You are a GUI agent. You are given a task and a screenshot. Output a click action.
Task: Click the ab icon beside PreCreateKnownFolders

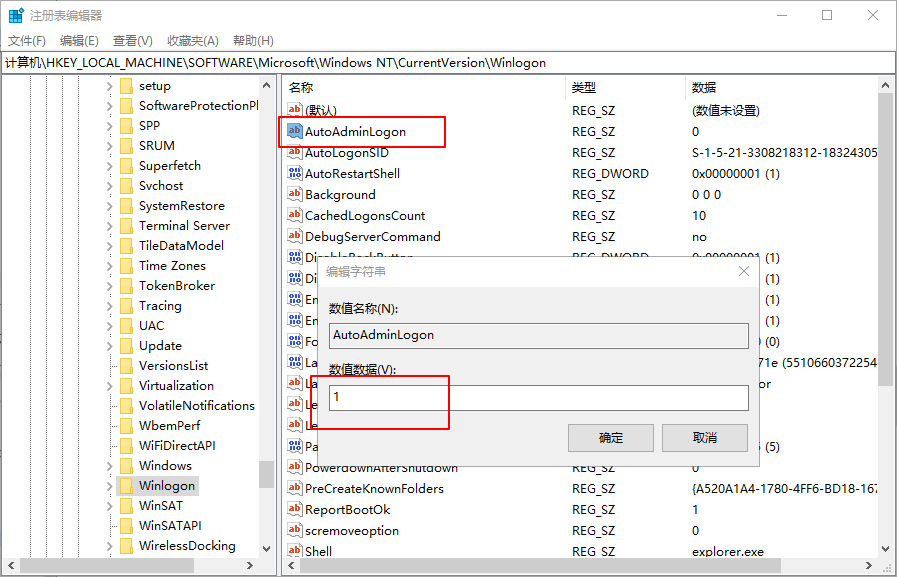[295, 488]
